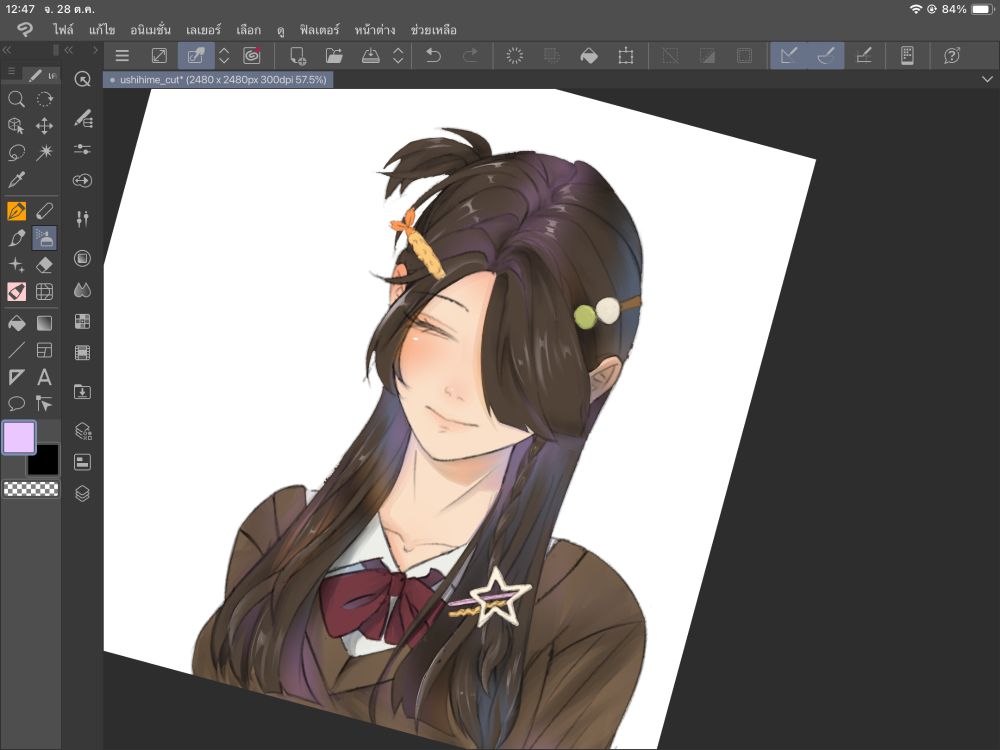Select the orange-highlighted Pen tool
This screenshot has height=750, width=1000.
click(x=17, y=211)
